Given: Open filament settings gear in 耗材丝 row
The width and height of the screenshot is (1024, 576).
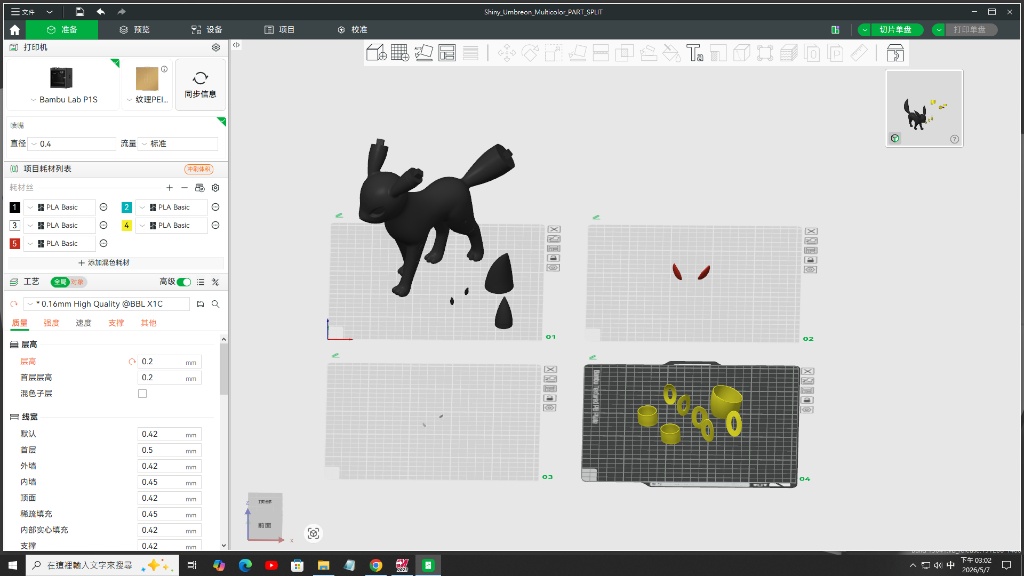Looking at the screenshot, I should (216, 188).
